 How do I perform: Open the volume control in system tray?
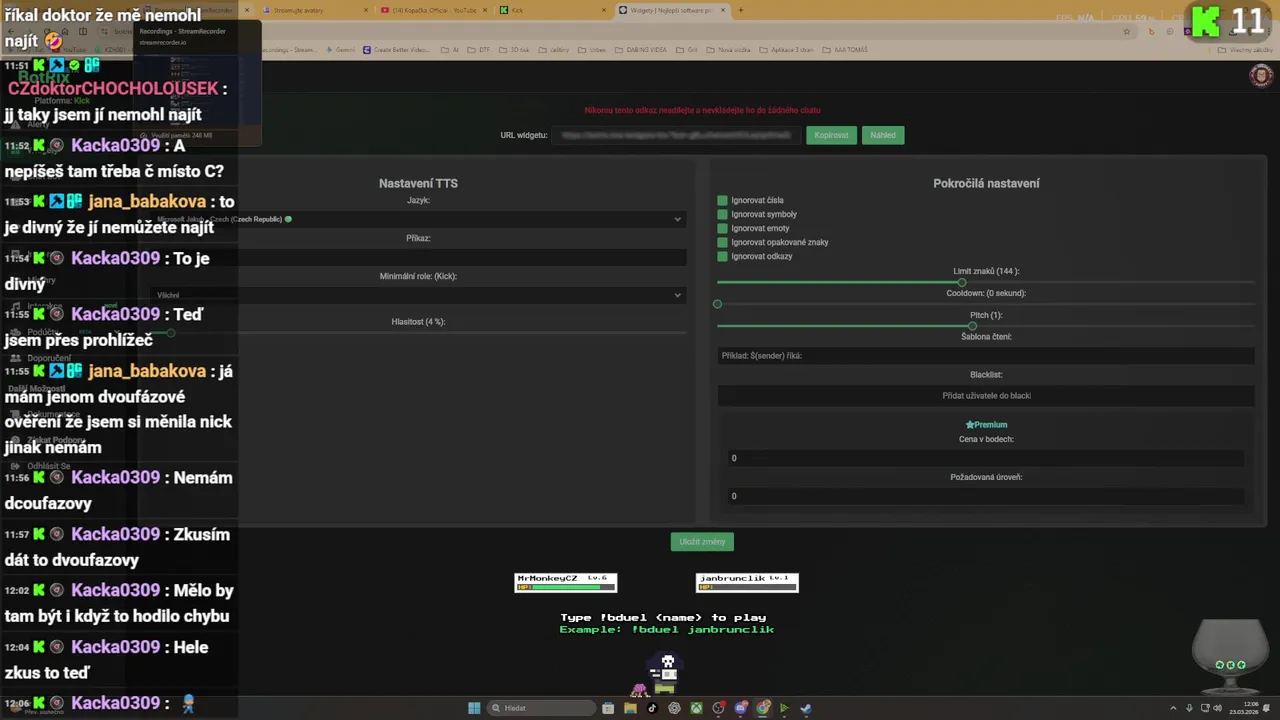tap(1217, 708)
